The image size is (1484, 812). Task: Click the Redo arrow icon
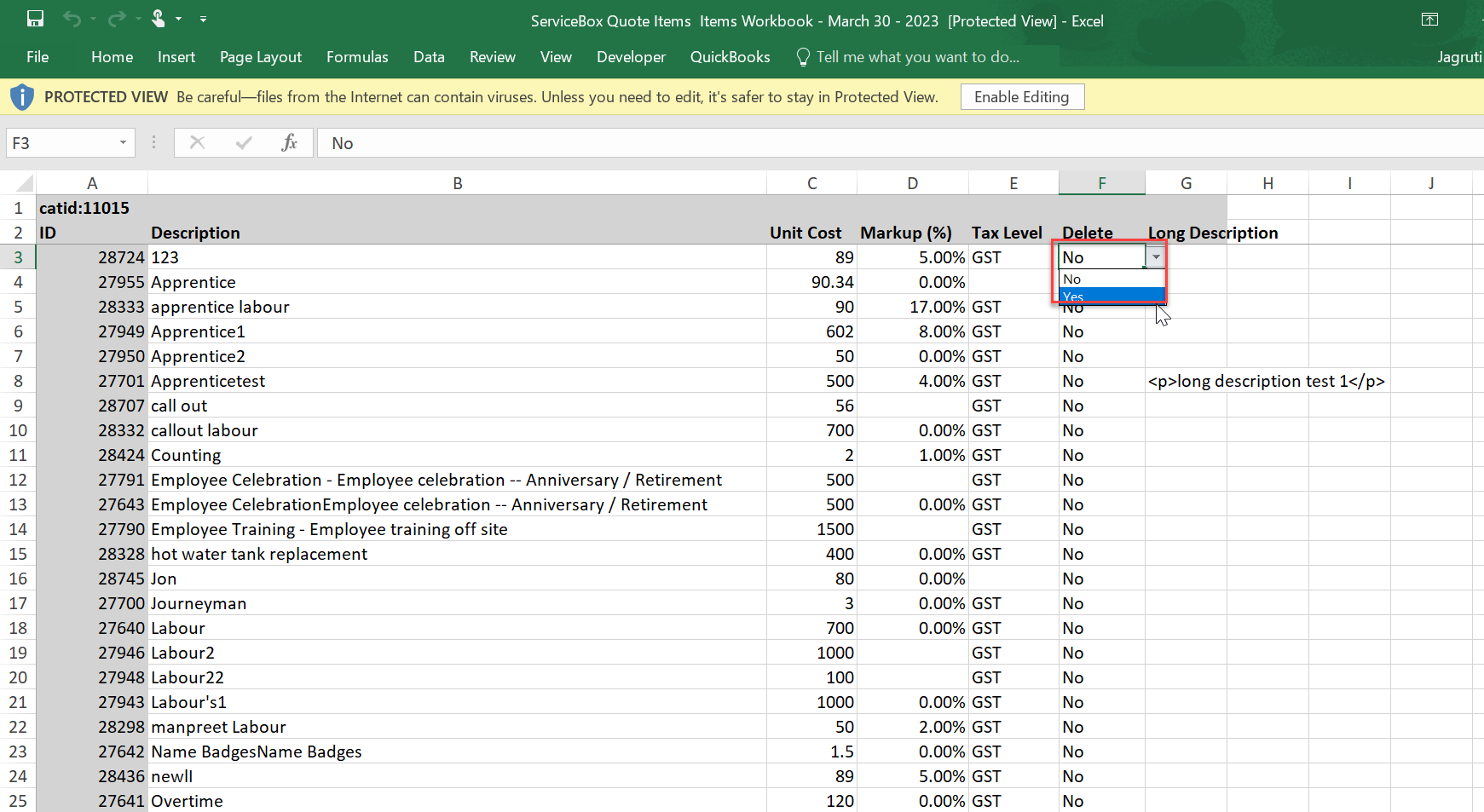(117, 19)
